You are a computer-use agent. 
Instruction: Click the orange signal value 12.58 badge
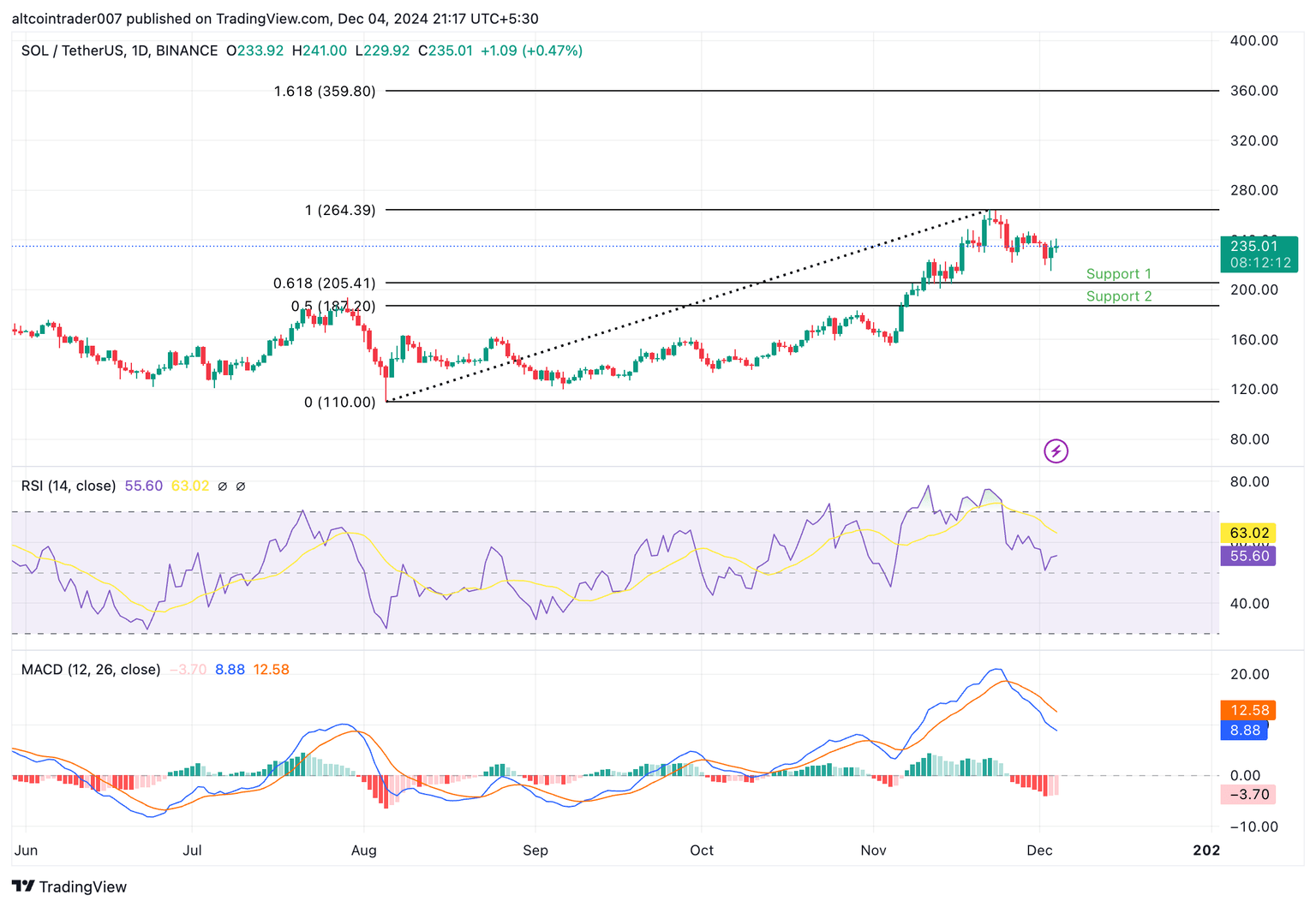(x=1247, y=710)
